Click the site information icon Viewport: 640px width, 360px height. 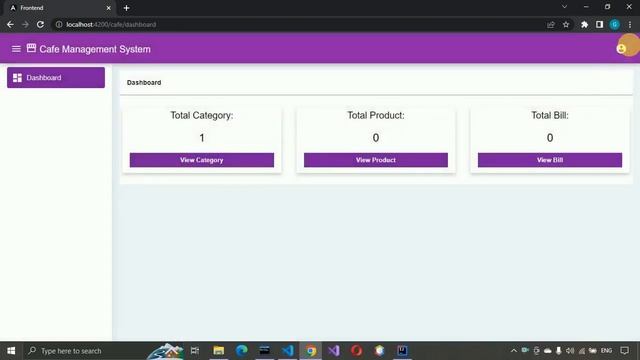(59, 24)
